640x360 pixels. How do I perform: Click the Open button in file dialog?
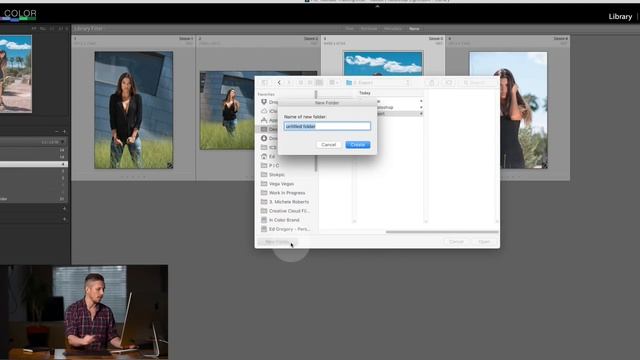484,242
